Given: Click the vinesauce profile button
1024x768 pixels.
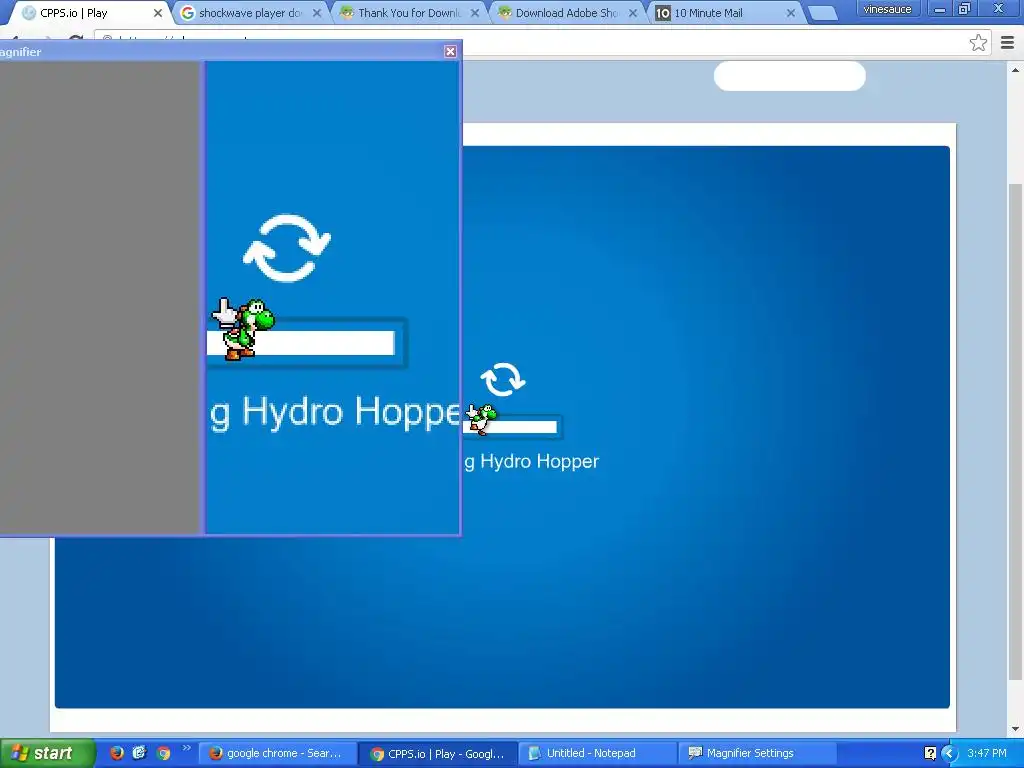Looking at the screenshot, I should pos(887,8).
